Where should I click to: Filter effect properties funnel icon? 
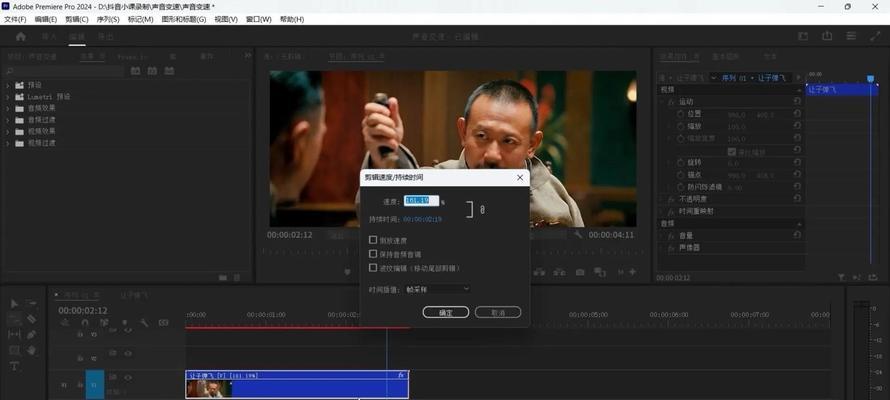tap(841, 277)
